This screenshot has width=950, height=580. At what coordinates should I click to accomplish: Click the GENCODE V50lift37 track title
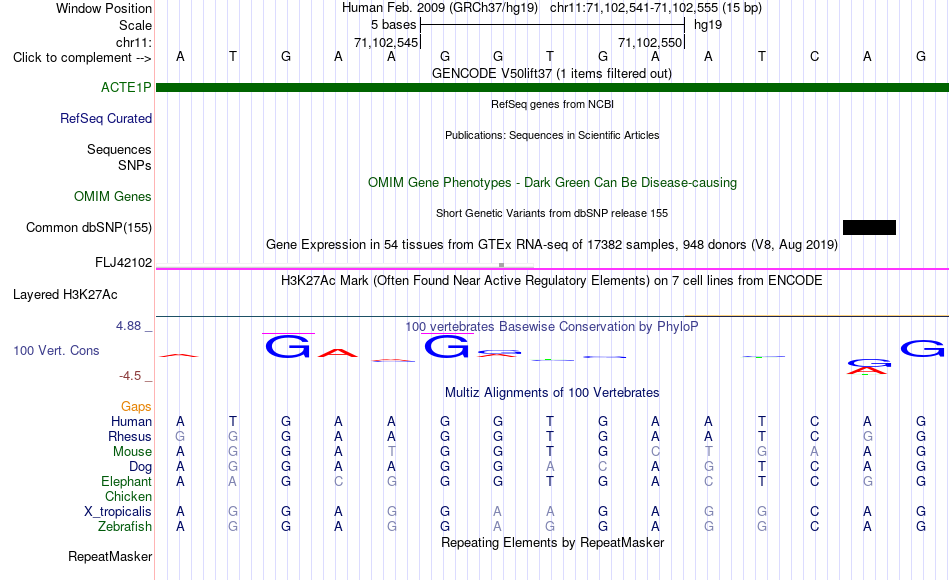click(552, 73)
